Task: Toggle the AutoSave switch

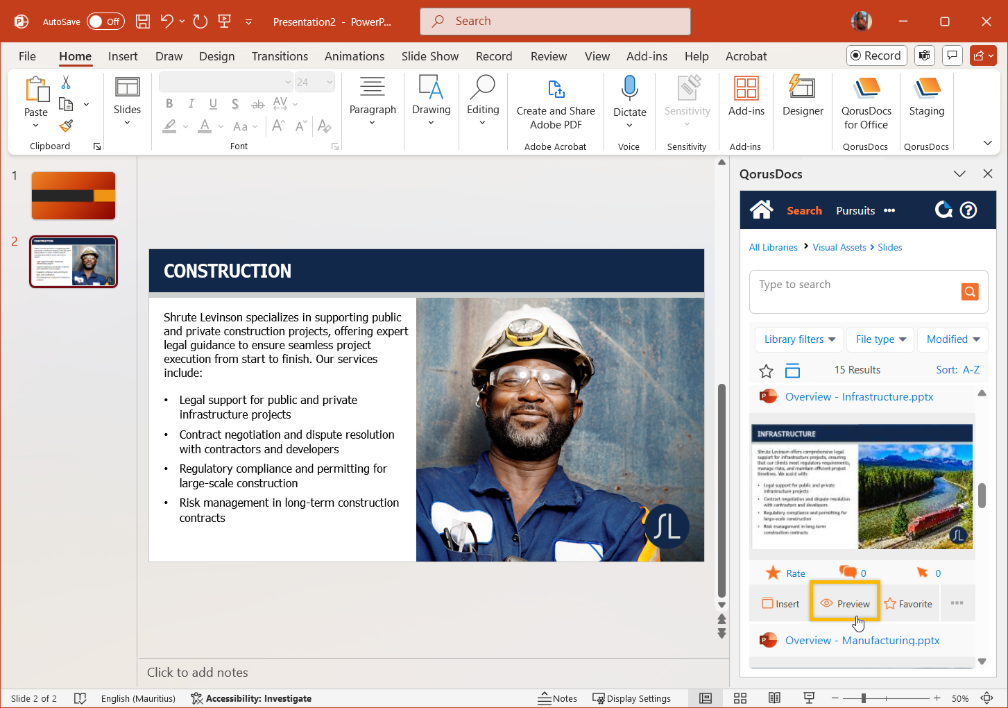Action: click(x=105, y=21)
